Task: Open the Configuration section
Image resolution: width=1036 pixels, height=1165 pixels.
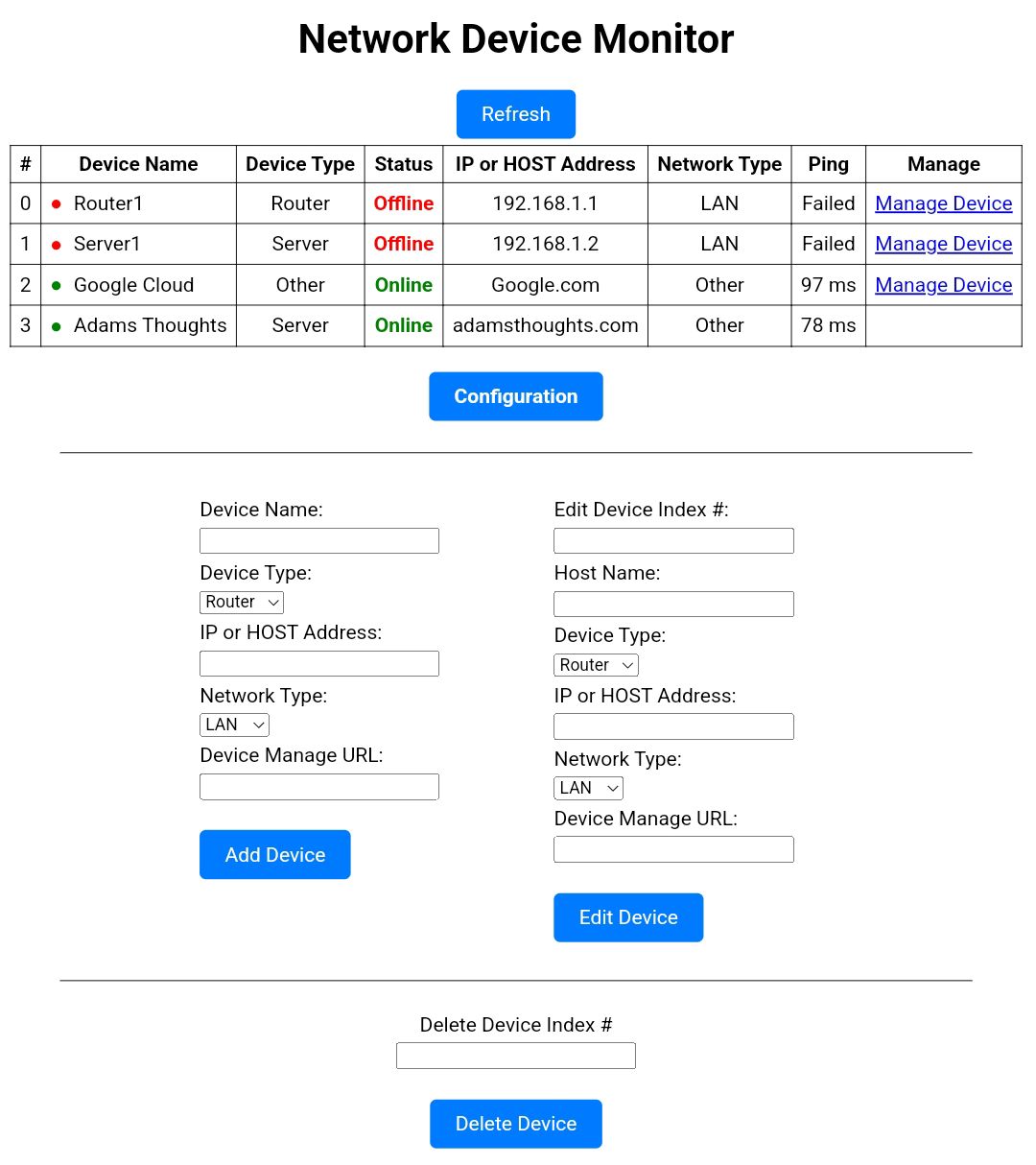Action: (515, 396)
